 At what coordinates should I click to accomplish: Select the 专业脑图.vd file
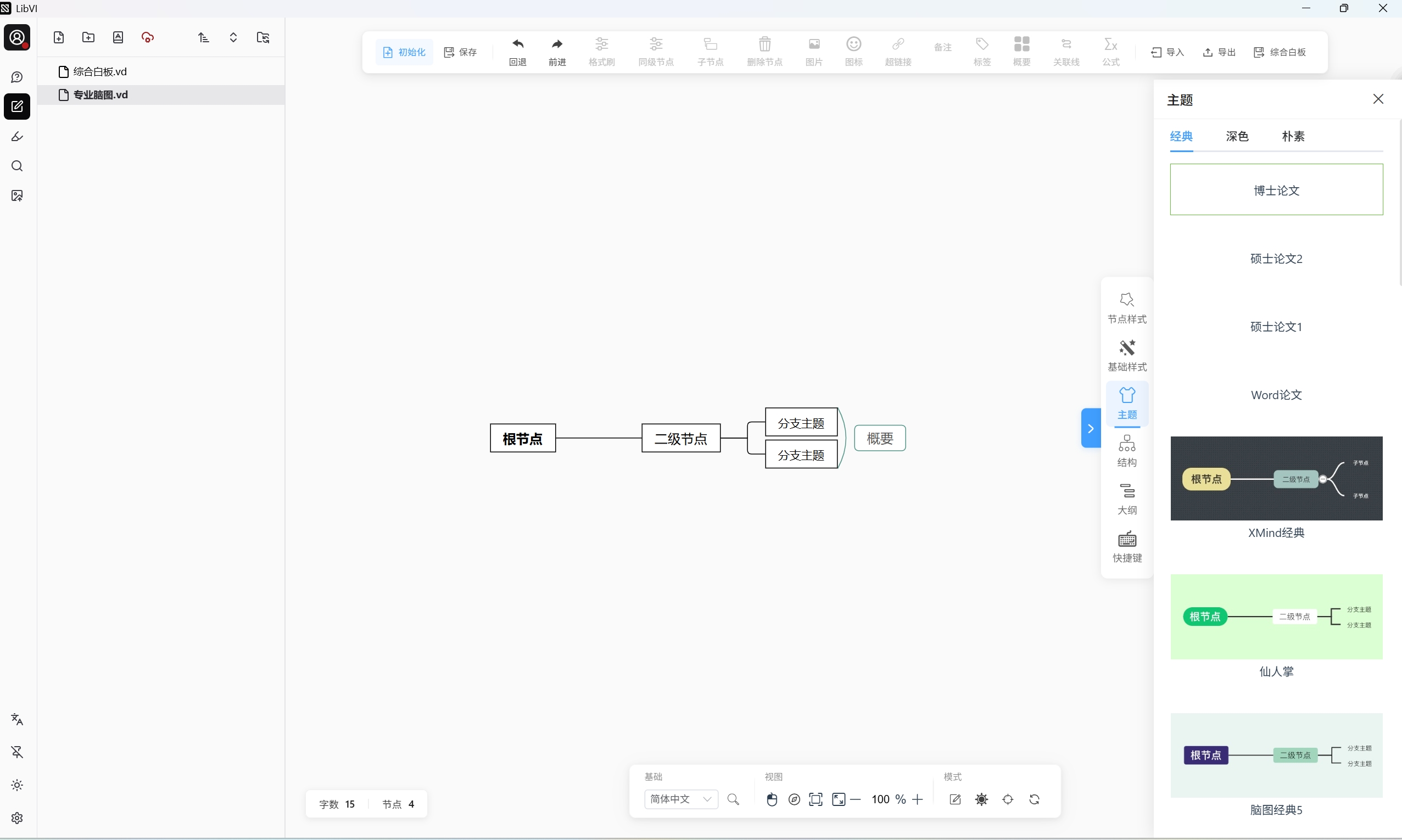161,94
